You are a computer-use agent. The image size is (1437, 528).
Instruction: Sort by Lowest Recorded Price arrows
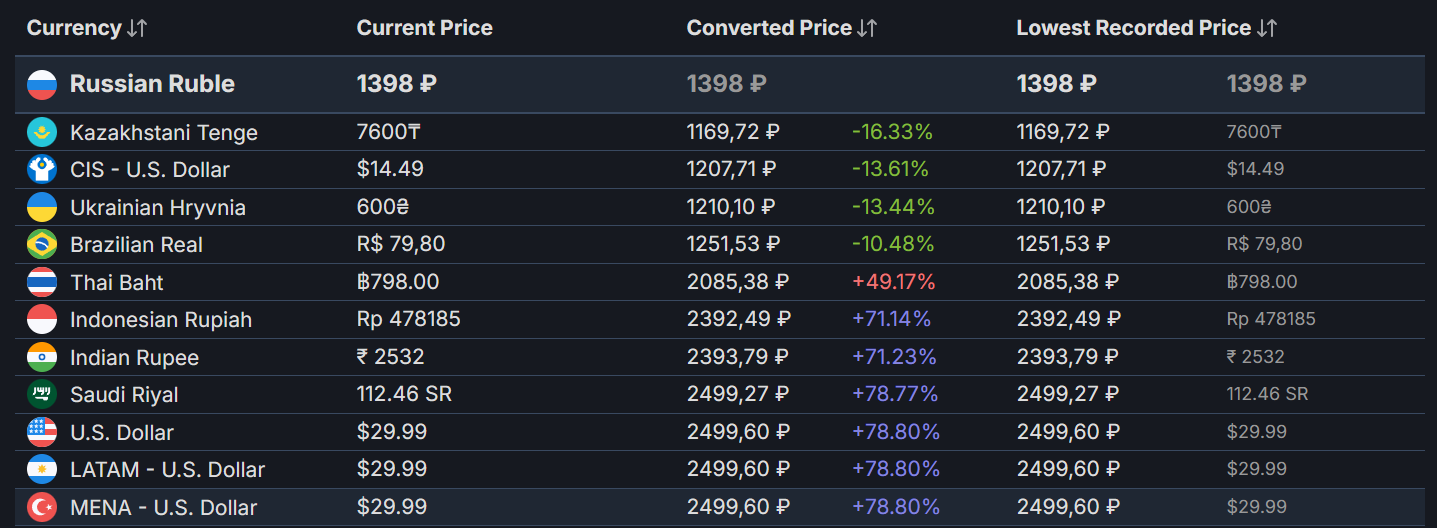pos(1266,28)
